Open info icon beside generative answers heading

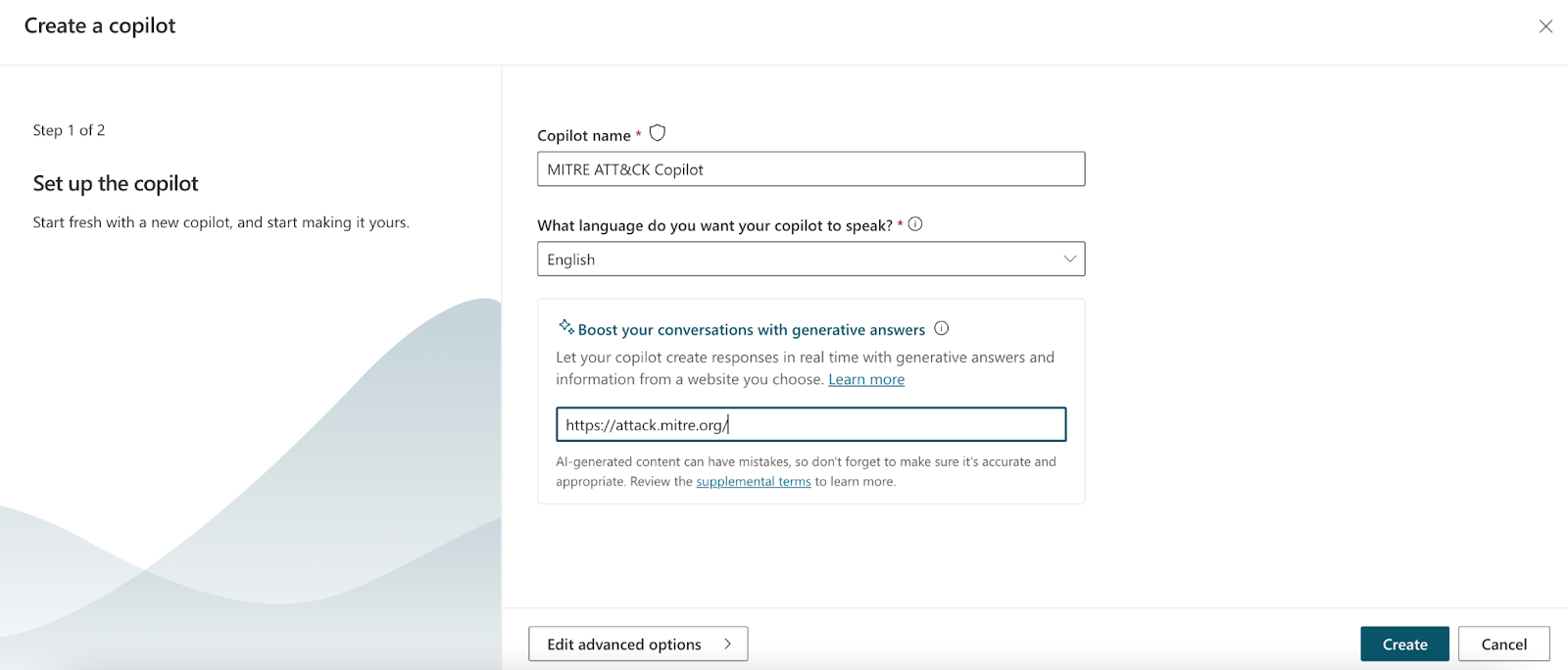click(942, 328)
